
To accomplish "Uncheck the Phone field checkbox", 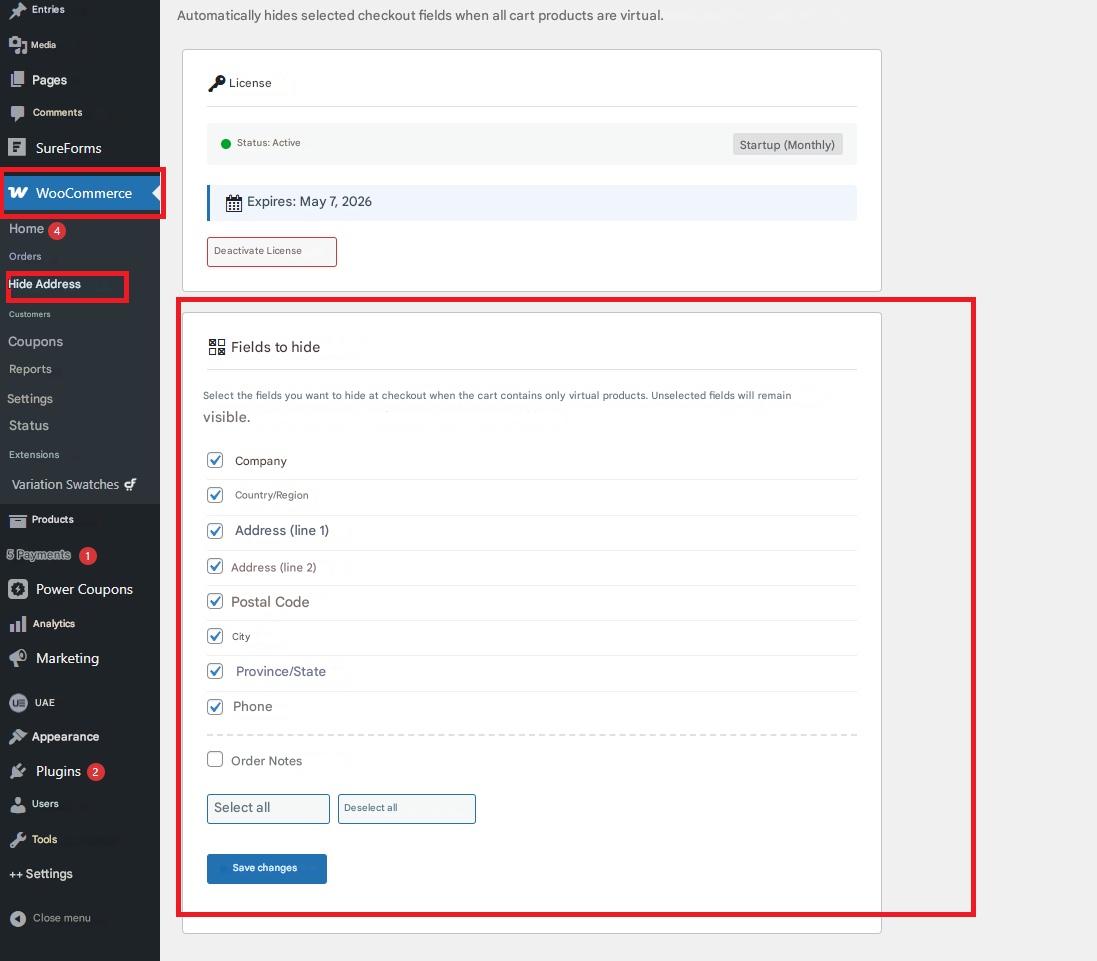I will point(215,707).
